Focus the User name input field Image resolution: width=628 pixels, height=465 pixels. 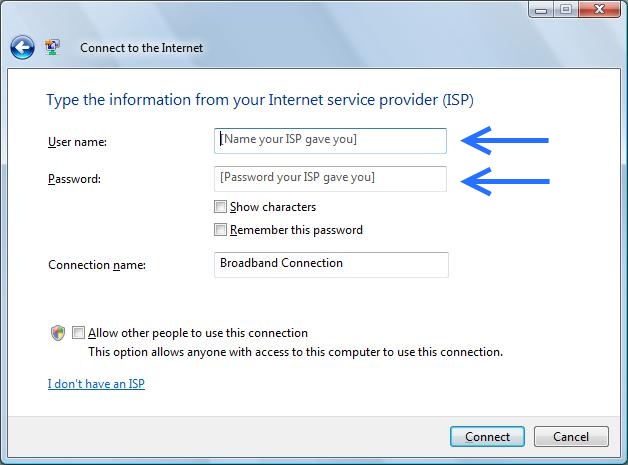pyautogui.click(x=330, y=141)
